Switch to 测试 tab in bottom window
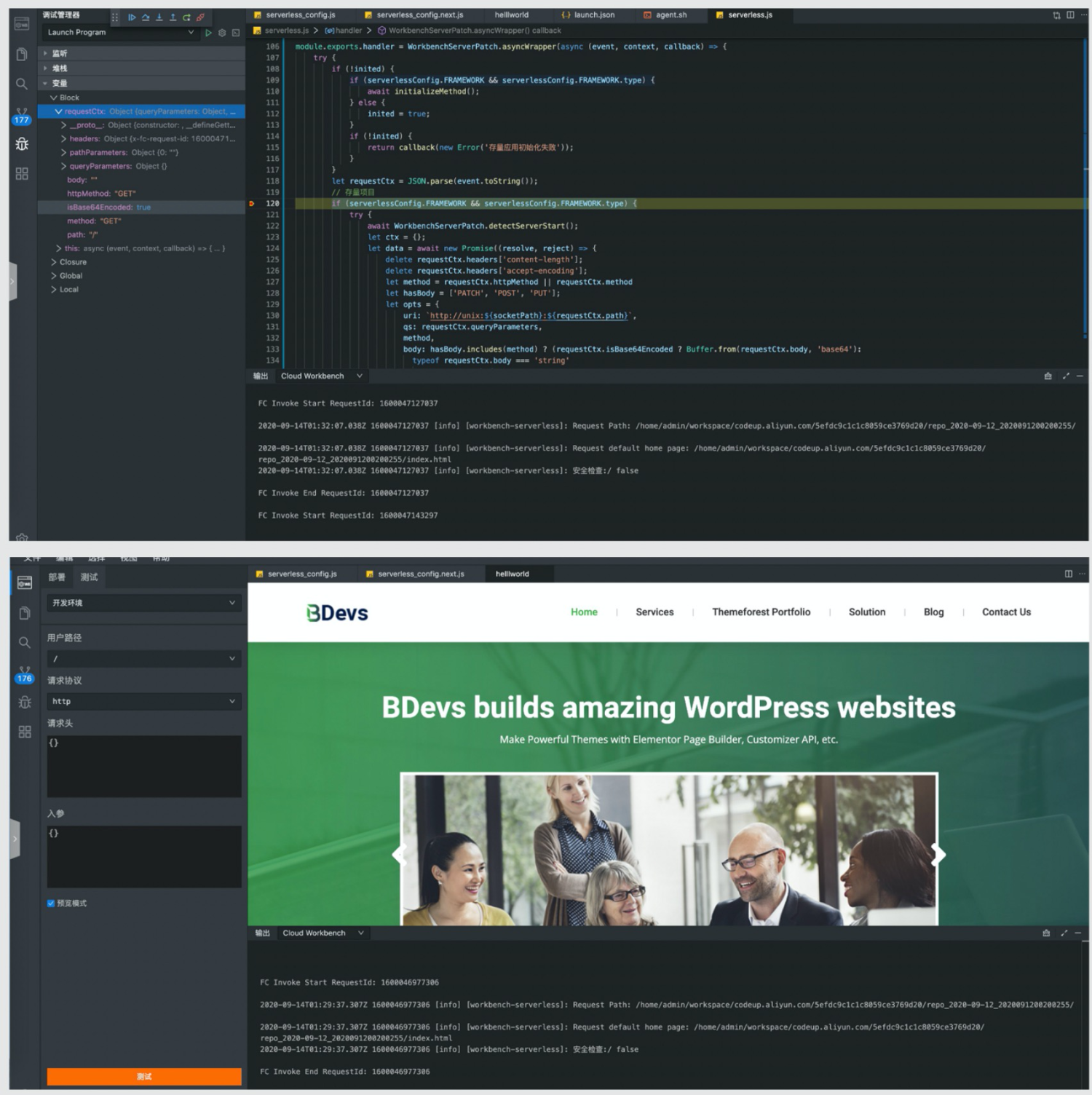 point(89,577)
